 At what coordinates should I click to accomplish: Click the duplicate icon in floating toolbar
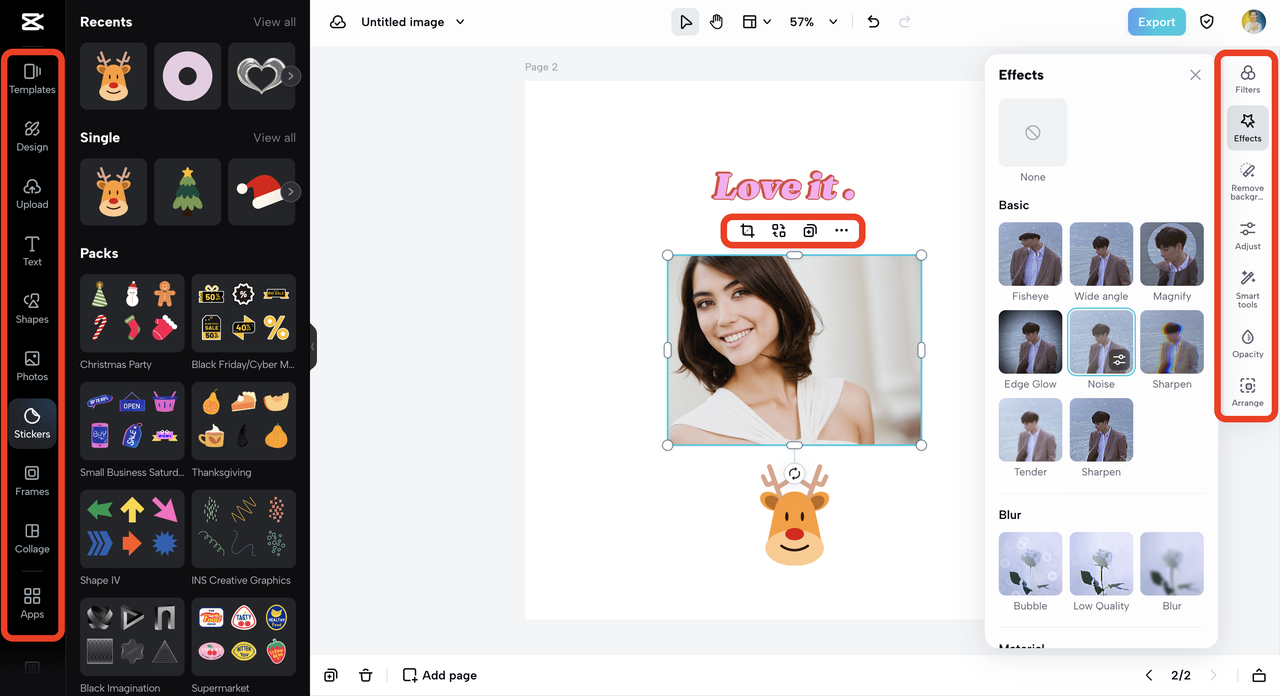point(810,231)
